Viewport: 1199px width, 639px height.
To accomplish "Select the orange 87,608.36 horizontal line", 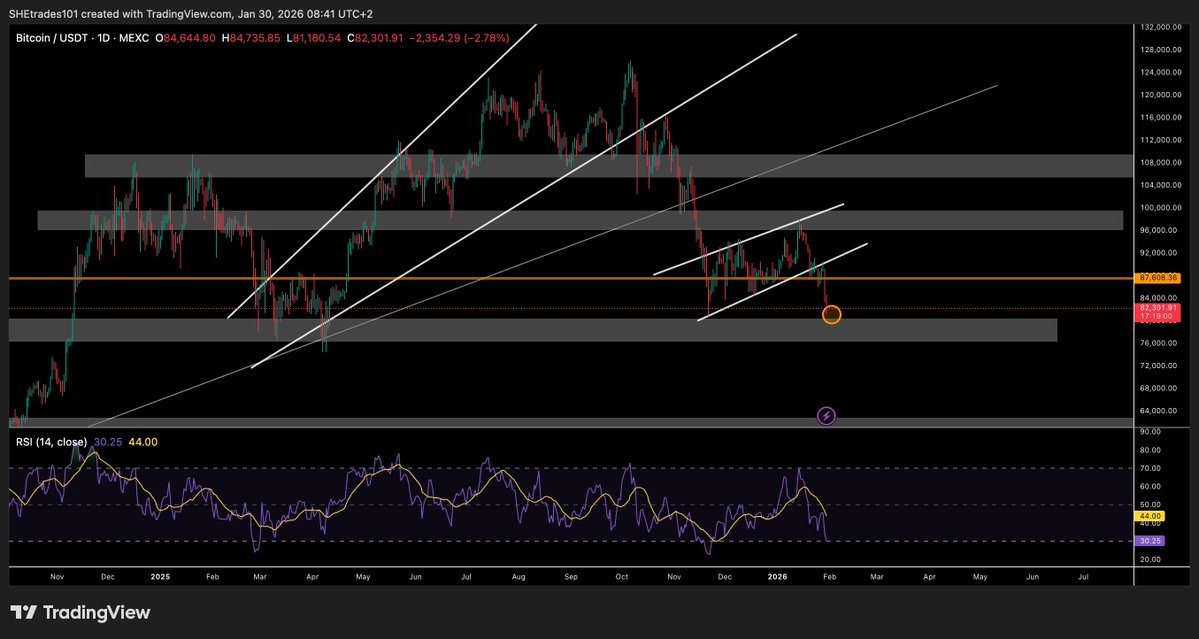I will click(x=570, y=279).
